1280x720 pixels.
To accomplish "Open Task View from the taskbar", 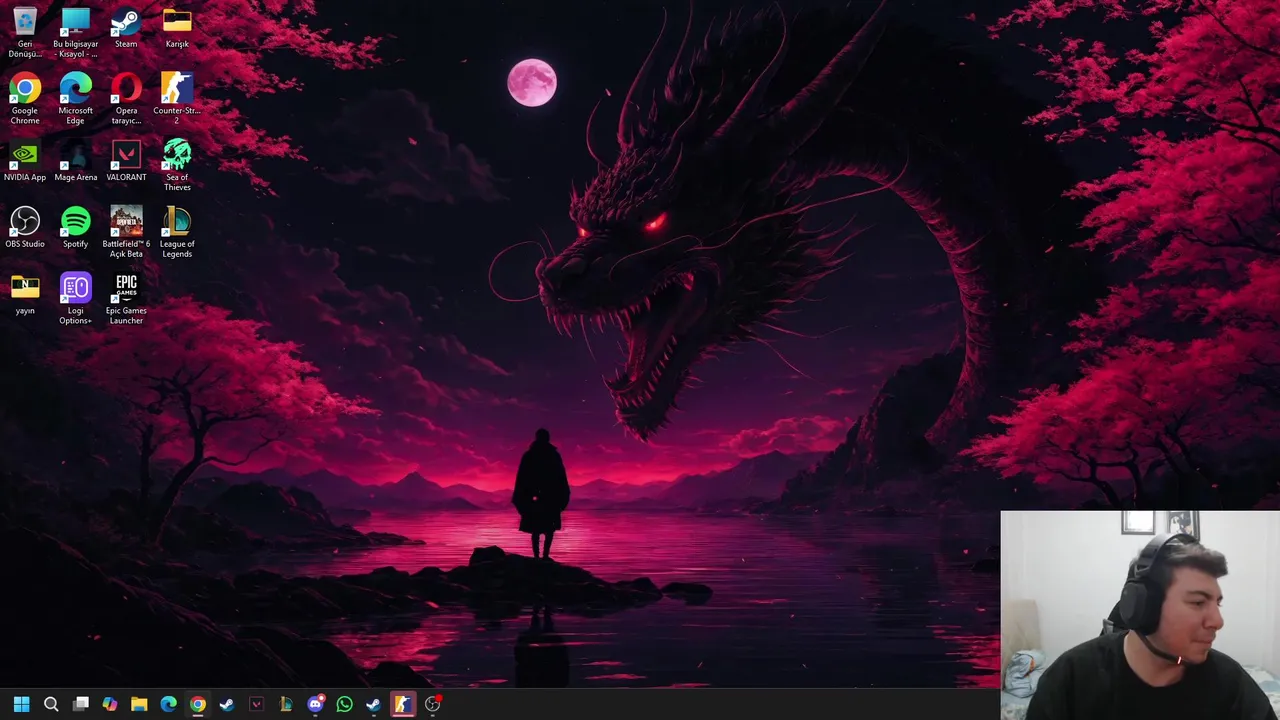I will pos(81,704).
